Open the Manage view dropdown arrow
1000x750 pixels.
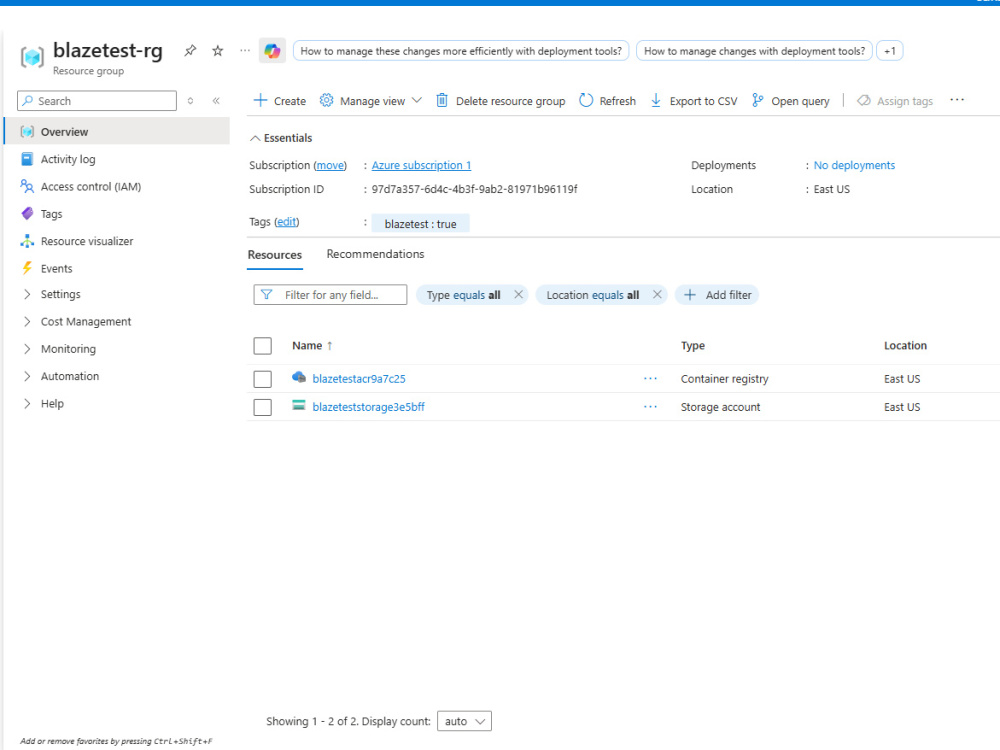(416, 100)
